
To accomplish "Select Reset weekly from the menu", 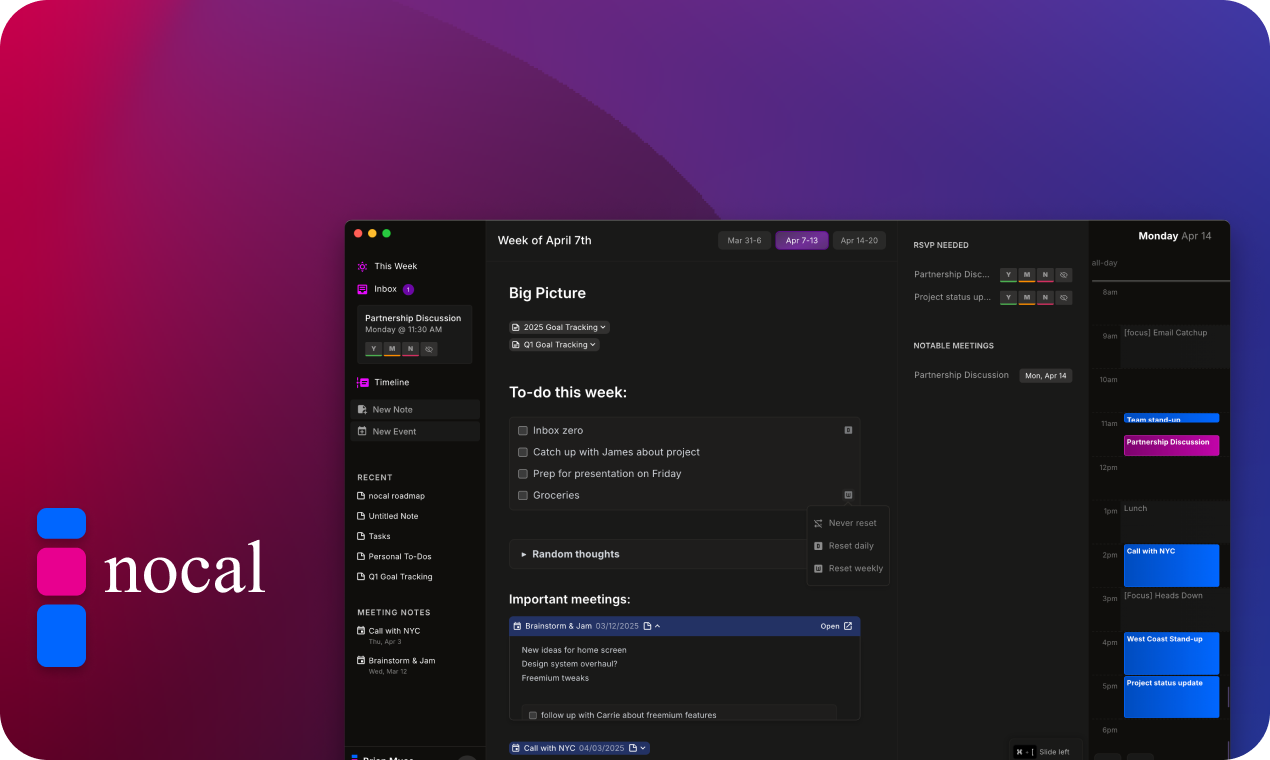I will coord(855,569).
